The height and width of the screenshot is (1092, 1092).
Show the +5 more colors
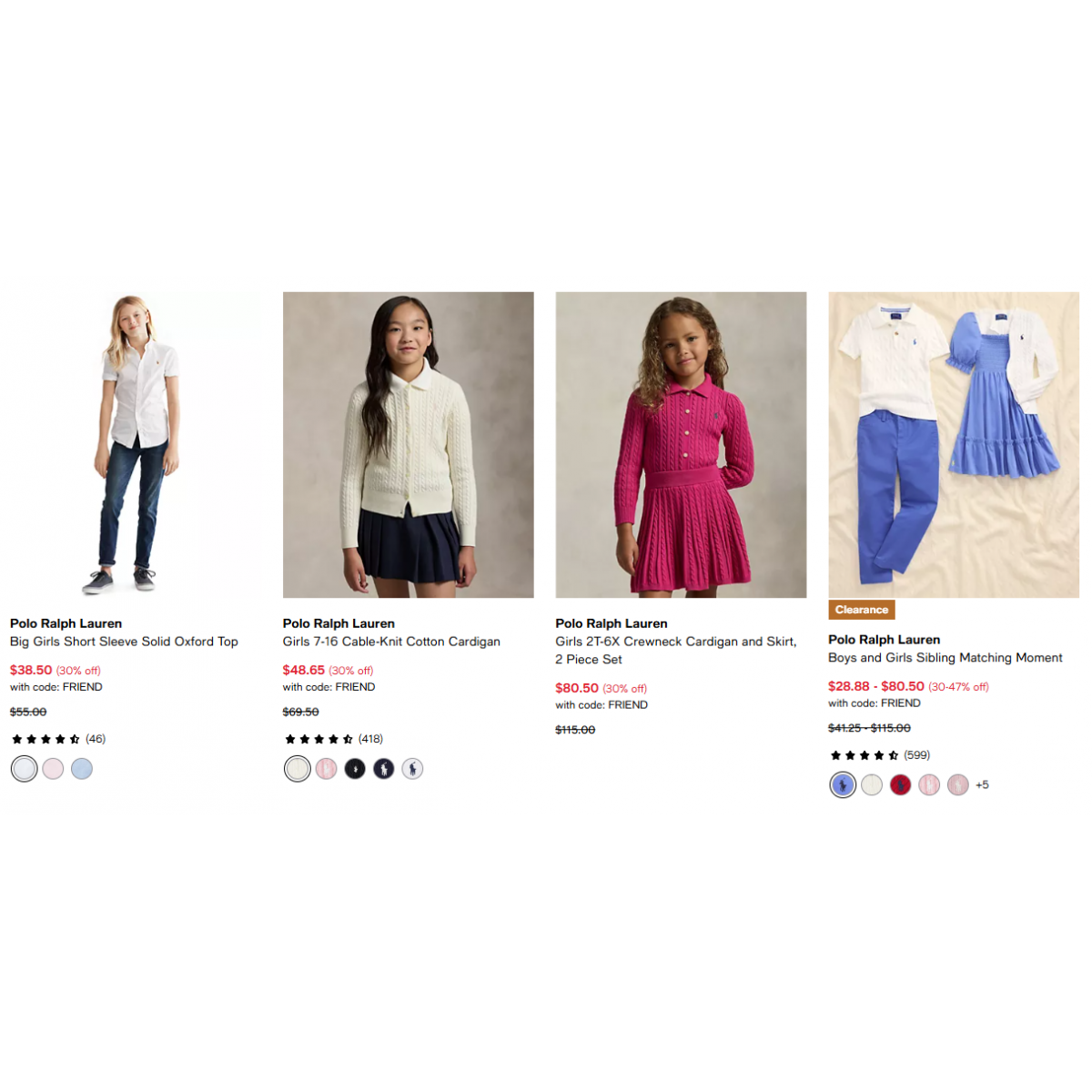coord(982,785)
